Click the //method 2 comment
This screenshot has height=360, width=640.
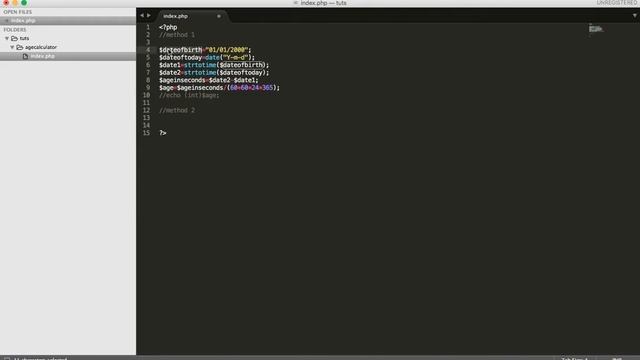(177, 110)
